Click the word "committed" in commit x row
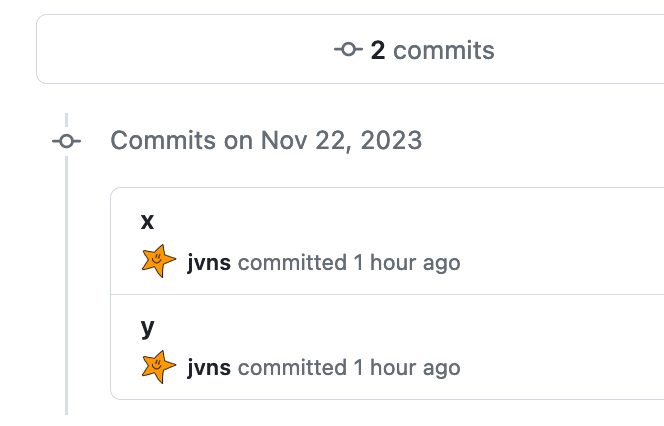 [x=292, y=263]
